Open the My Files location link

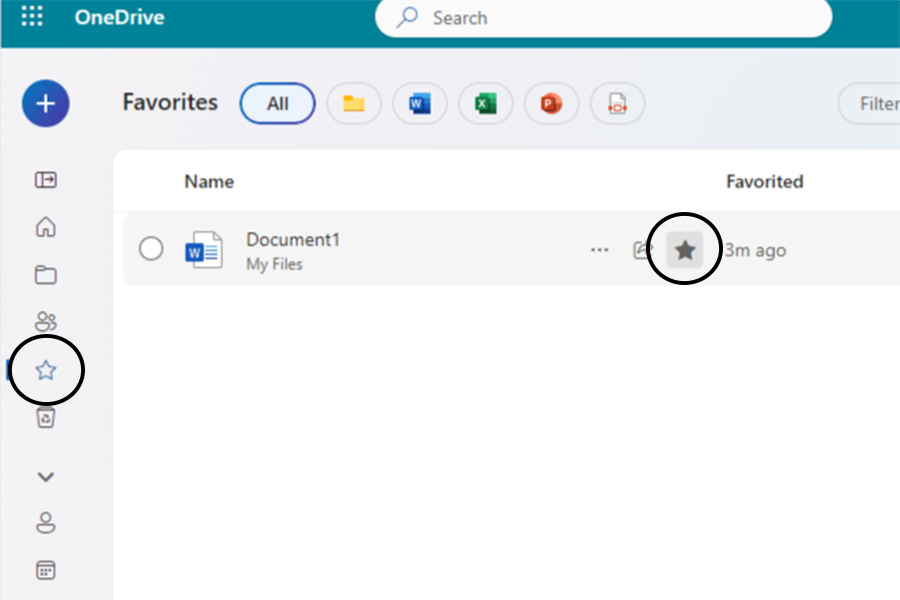274,264
